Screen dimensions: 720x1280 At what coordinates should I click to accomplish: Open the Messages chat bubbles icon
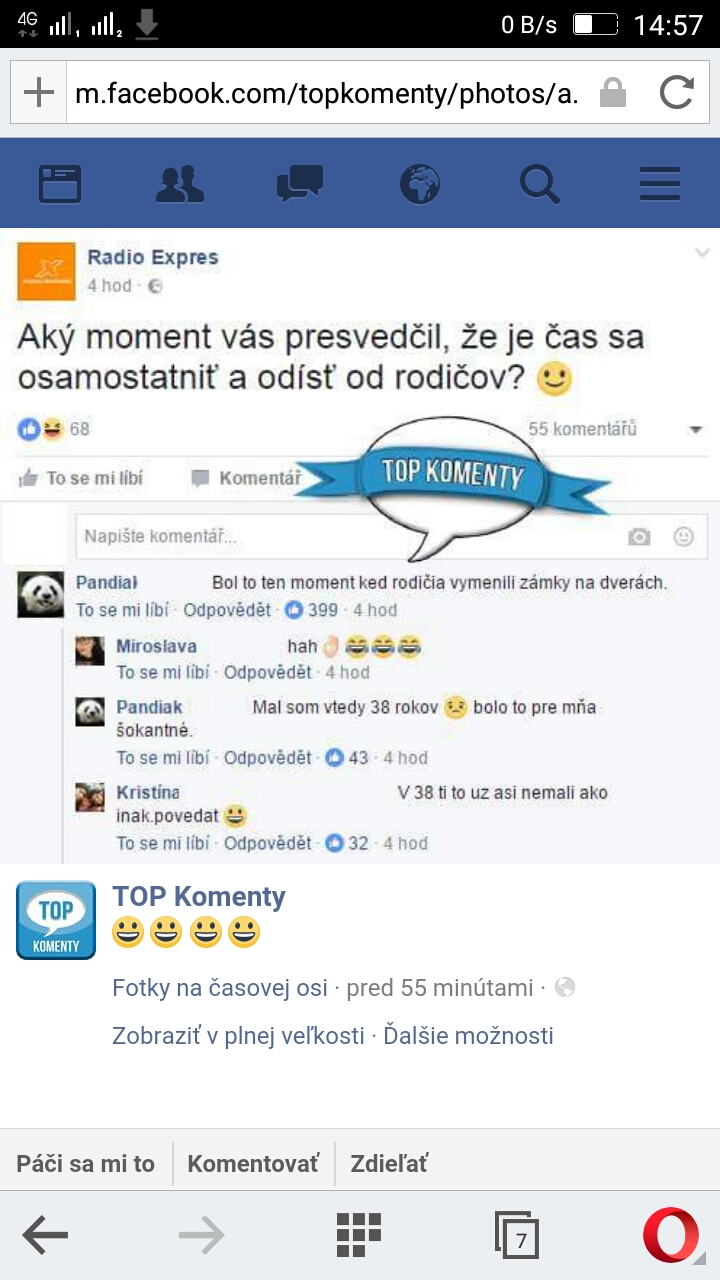(300, 184)
